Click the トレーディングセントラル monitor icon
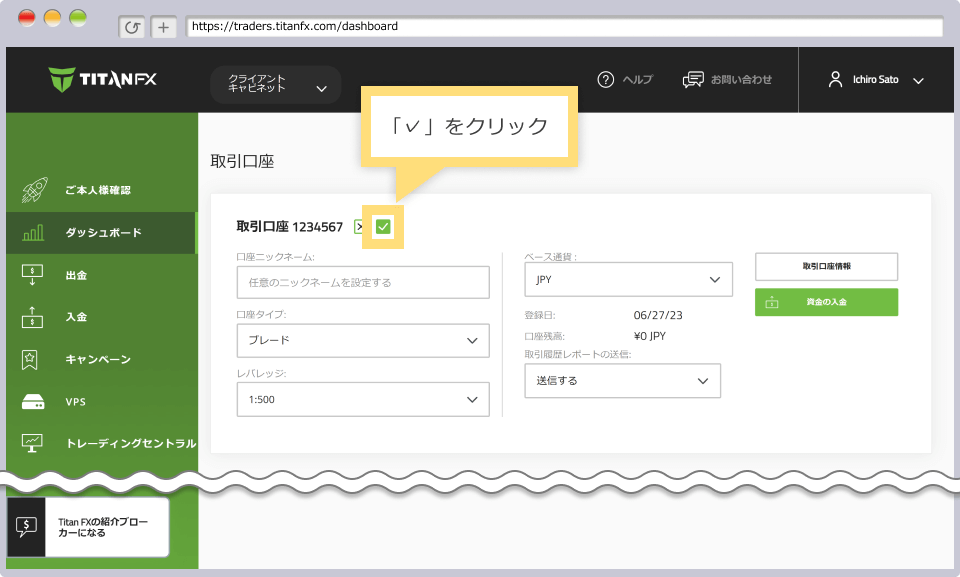The image size is (960, 577). coord(32,443)
